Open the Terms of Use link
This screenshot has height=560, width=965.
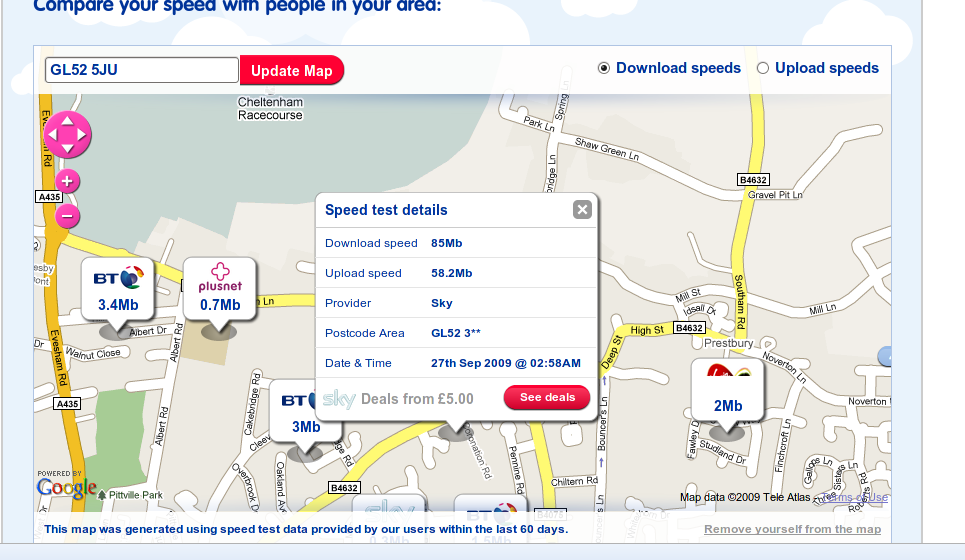855,497
